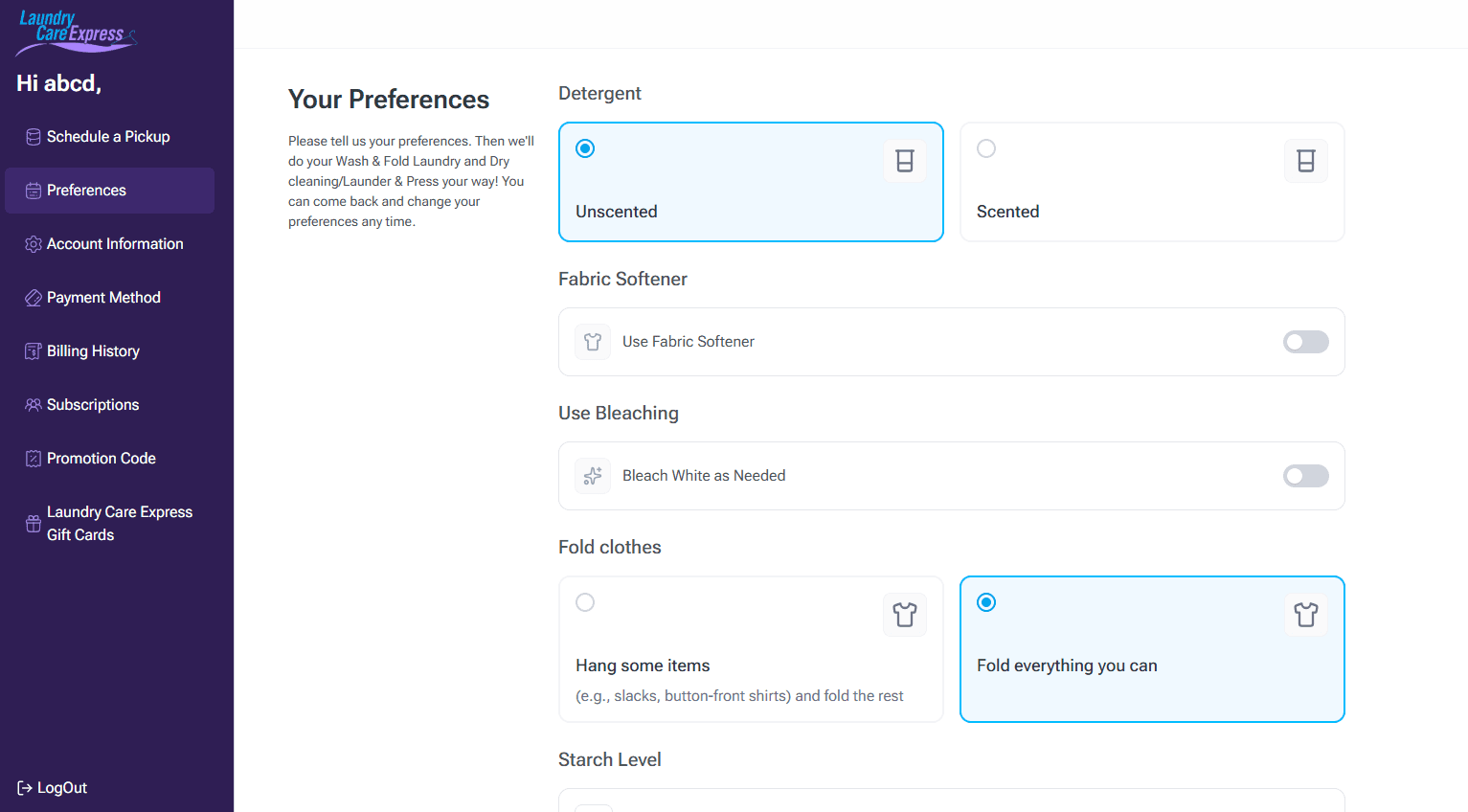The image size is (1468, 812).
Task: Toggle the Use Fabric Softener switch
Action: point(1306,342)
